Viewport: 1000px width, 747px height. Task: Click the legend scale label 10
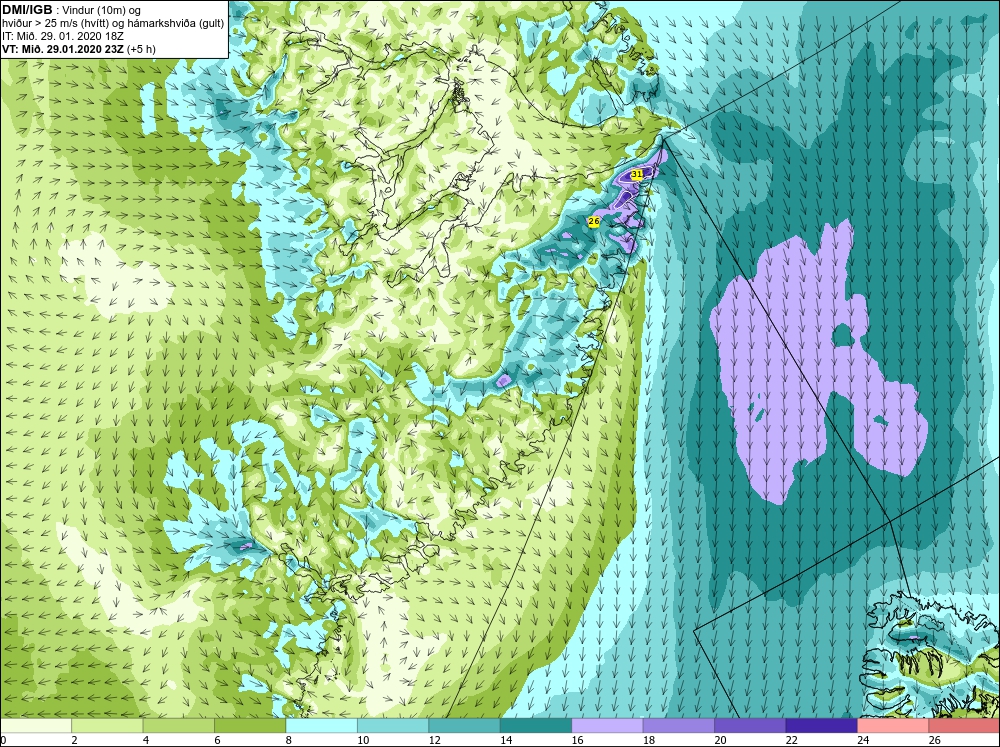[363, 741]
